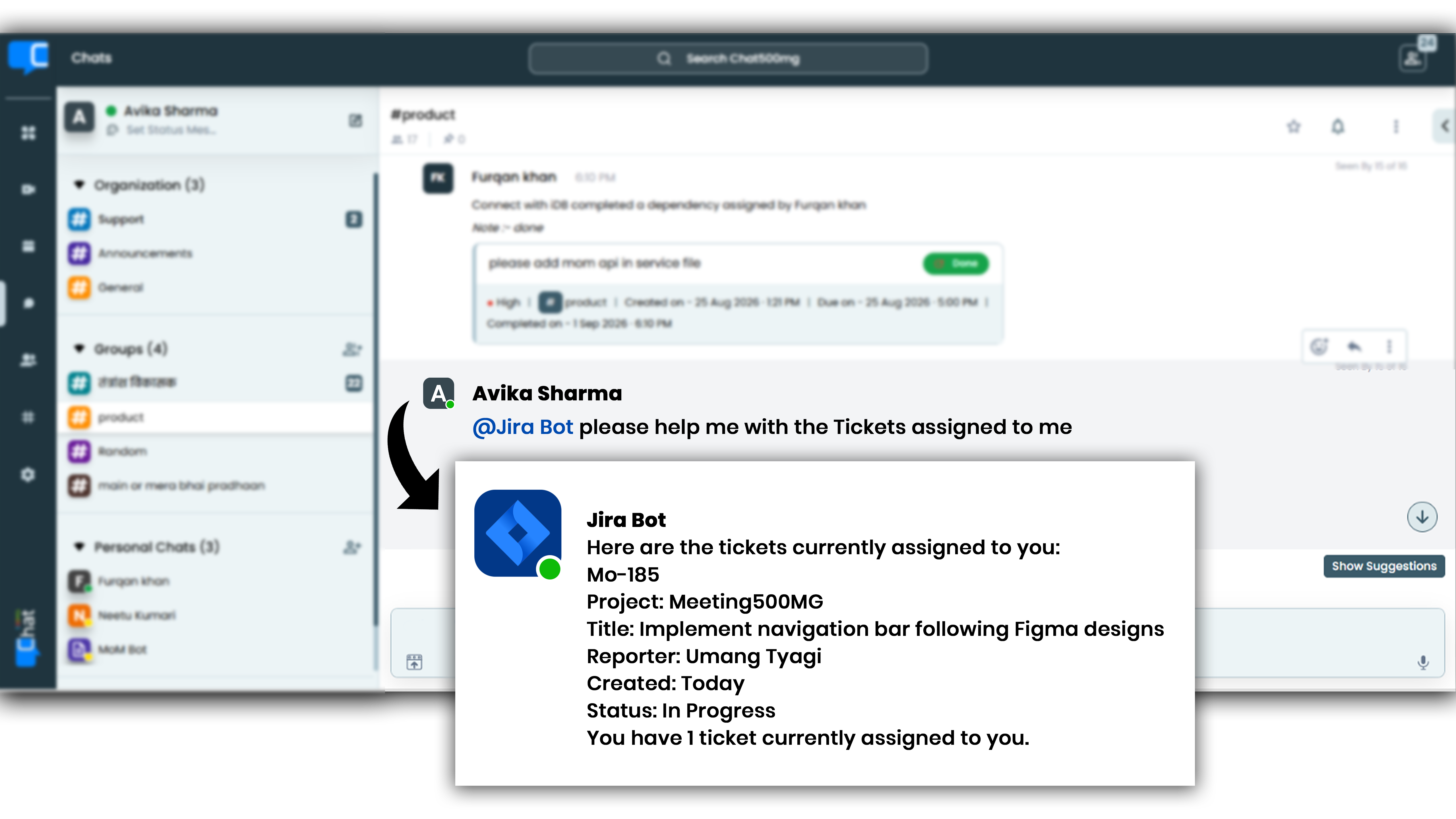1456x819 pixels.
Task: Select the product group
Action: 215,417
